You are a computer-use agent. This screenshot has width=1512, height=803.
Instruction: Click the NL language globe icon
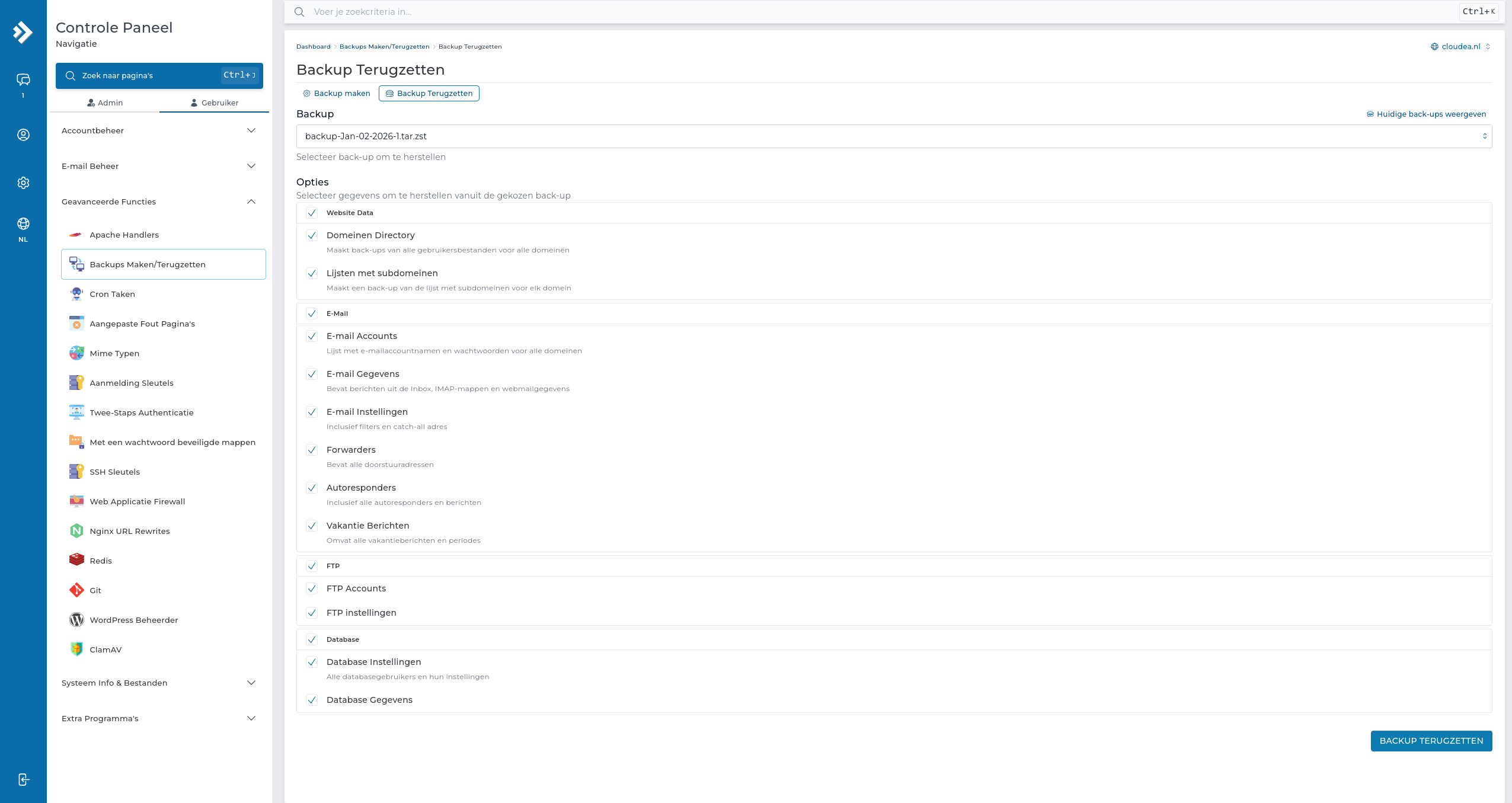tap(23, 224)
